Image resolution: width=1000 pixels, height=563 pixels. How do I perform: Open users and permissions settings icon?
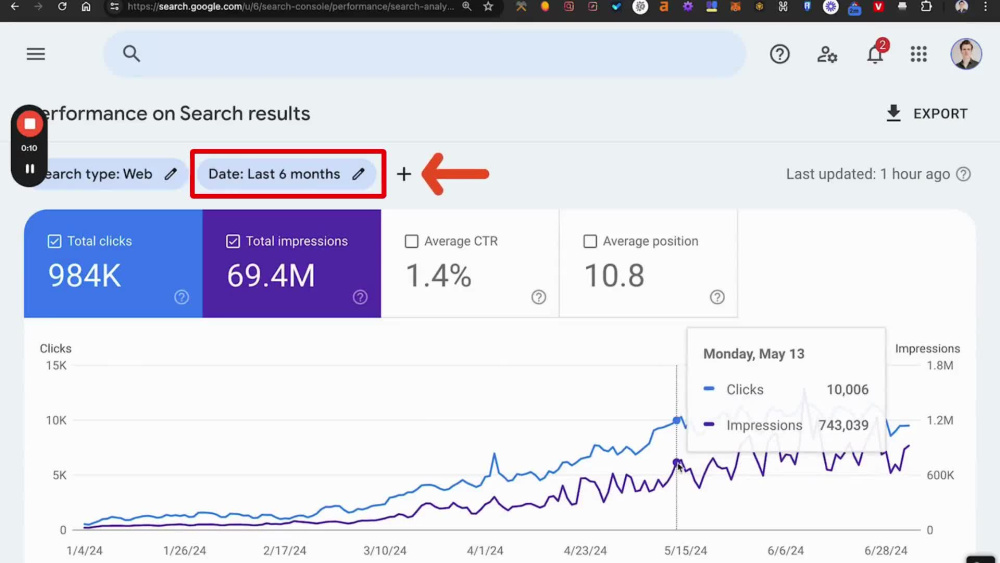(x=827, y=54)
